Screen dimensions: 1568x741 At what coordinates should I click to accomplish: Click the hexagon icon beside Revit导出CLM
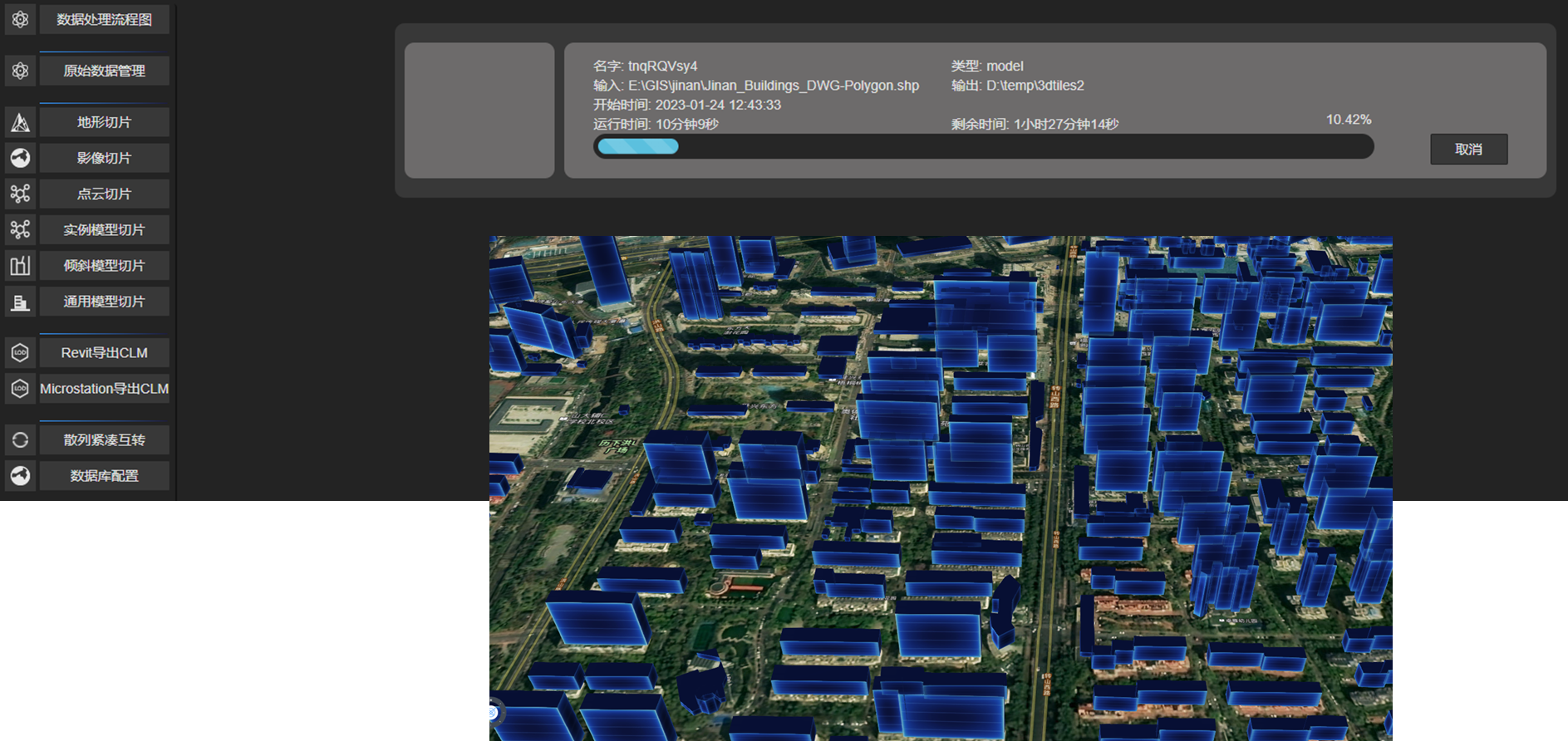point(20,353)
